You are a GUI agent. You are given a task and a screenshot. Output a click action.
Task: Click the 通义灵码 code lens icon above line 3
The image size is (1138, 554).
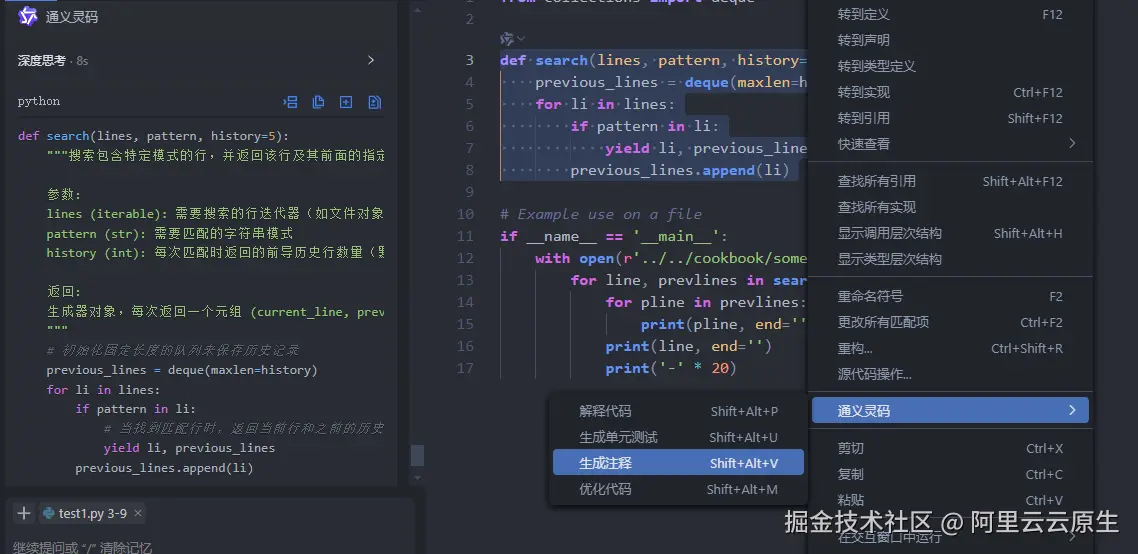507,38
